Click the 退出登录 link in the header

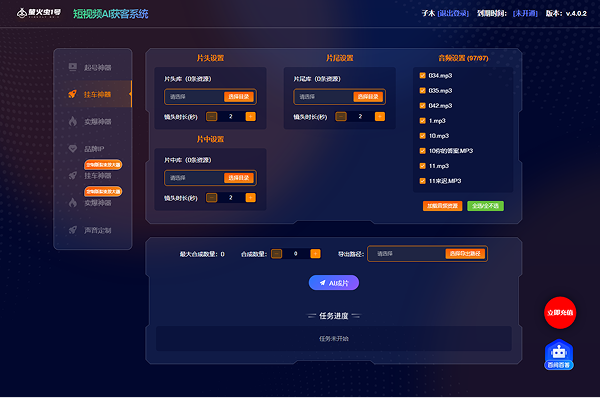coord(453,13)
